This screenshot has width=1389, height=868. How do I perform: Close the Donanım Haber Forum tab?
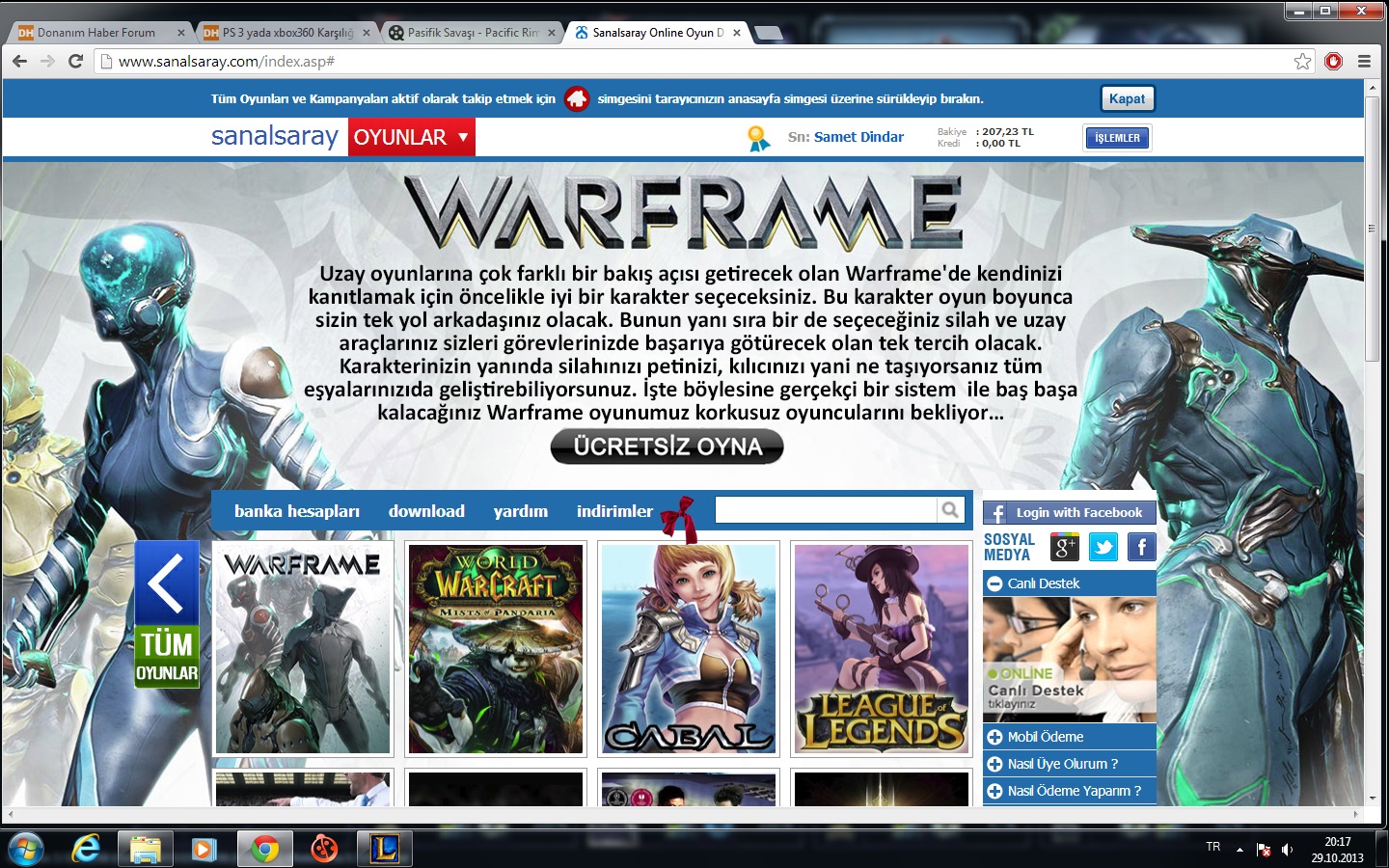[x=180, y=33]
